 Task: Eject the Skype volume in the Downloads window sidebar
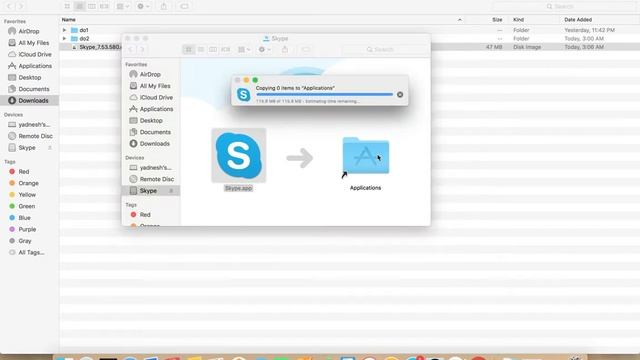click(50, 147)
